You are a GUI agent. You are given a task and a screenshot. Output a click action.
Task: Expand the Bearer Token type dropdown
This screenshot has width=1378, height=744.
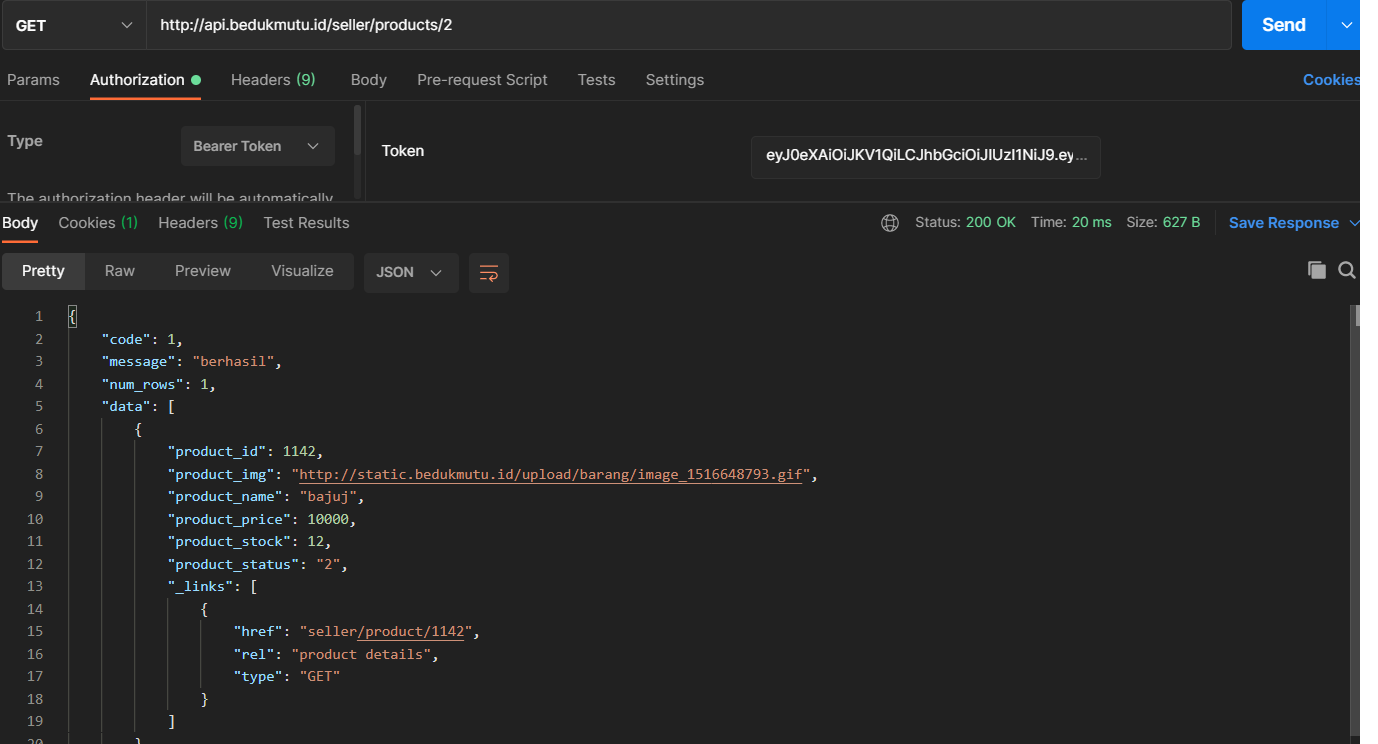(257, 146)
